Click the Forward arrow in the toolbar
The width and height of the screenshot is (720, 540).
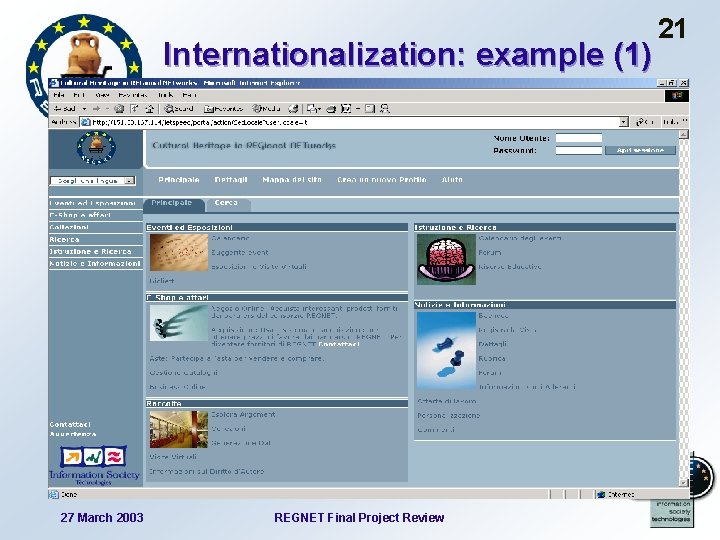(x=96, y=109)
